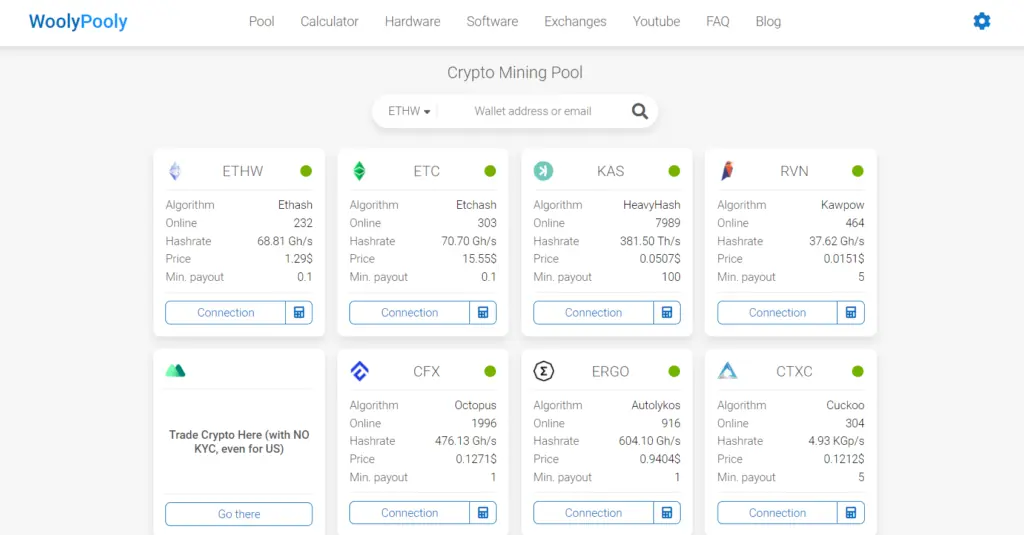Go to the FAQ page
Screen dimensions: 1024x535
[717, 22]
